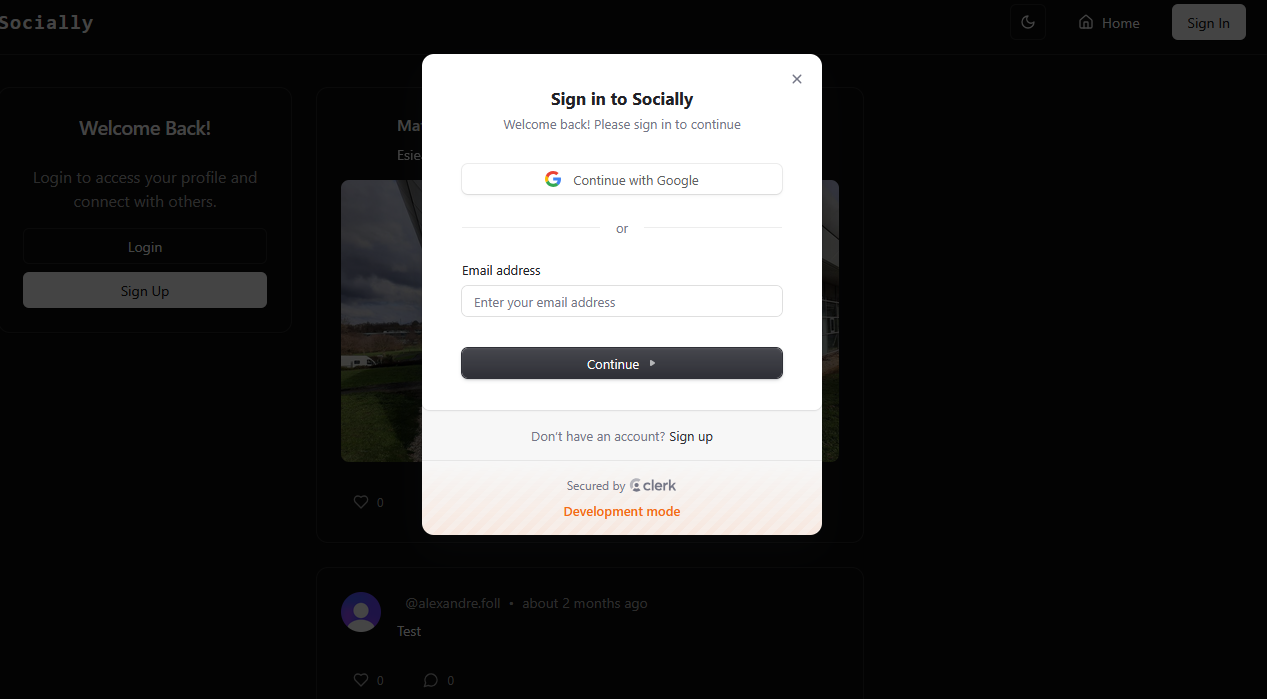Open the @alexandre.foll profile link

pos(452,603)
